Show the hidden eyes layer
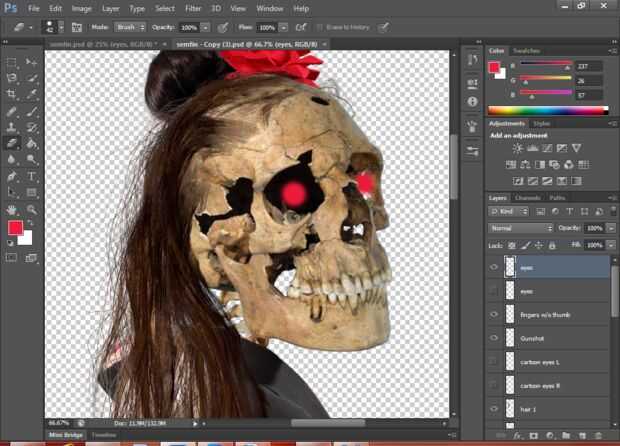 click(494, 291)
